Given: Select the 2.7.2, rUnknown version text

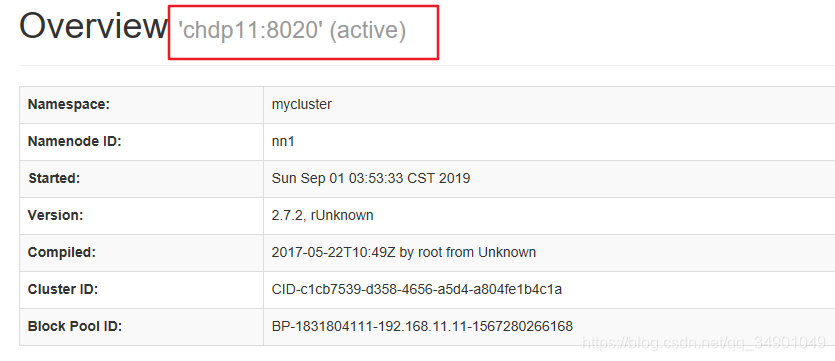Looking at the screenshot, I should (x=322, y=216).
